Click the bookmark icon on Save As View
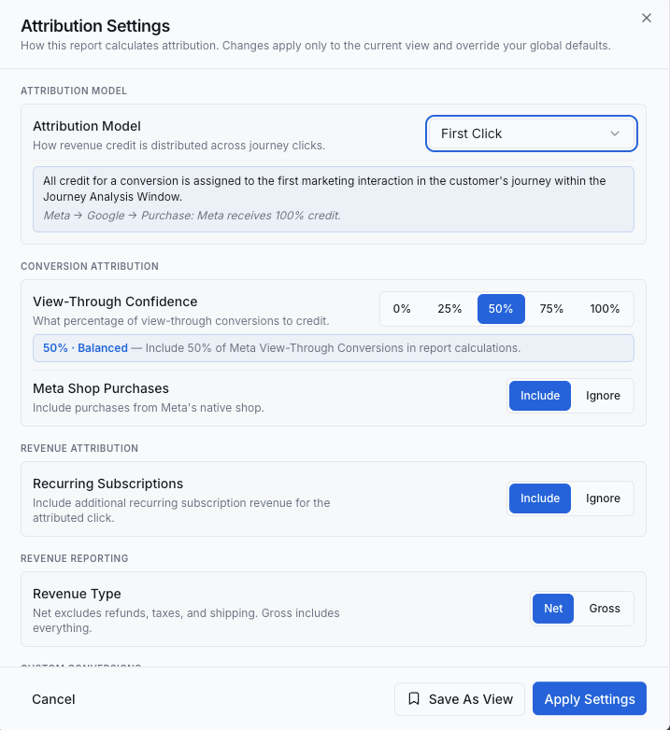Image resolution: width=670 pixels, height=730 pixels. click(x=413, y=698)
